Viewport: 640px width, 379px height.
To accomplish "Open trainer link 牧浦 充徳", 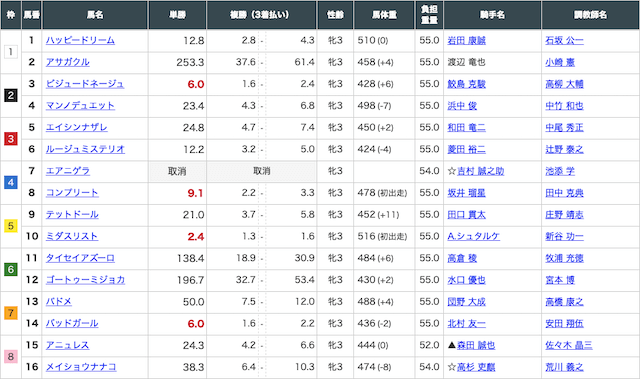I will click(564, 258).
